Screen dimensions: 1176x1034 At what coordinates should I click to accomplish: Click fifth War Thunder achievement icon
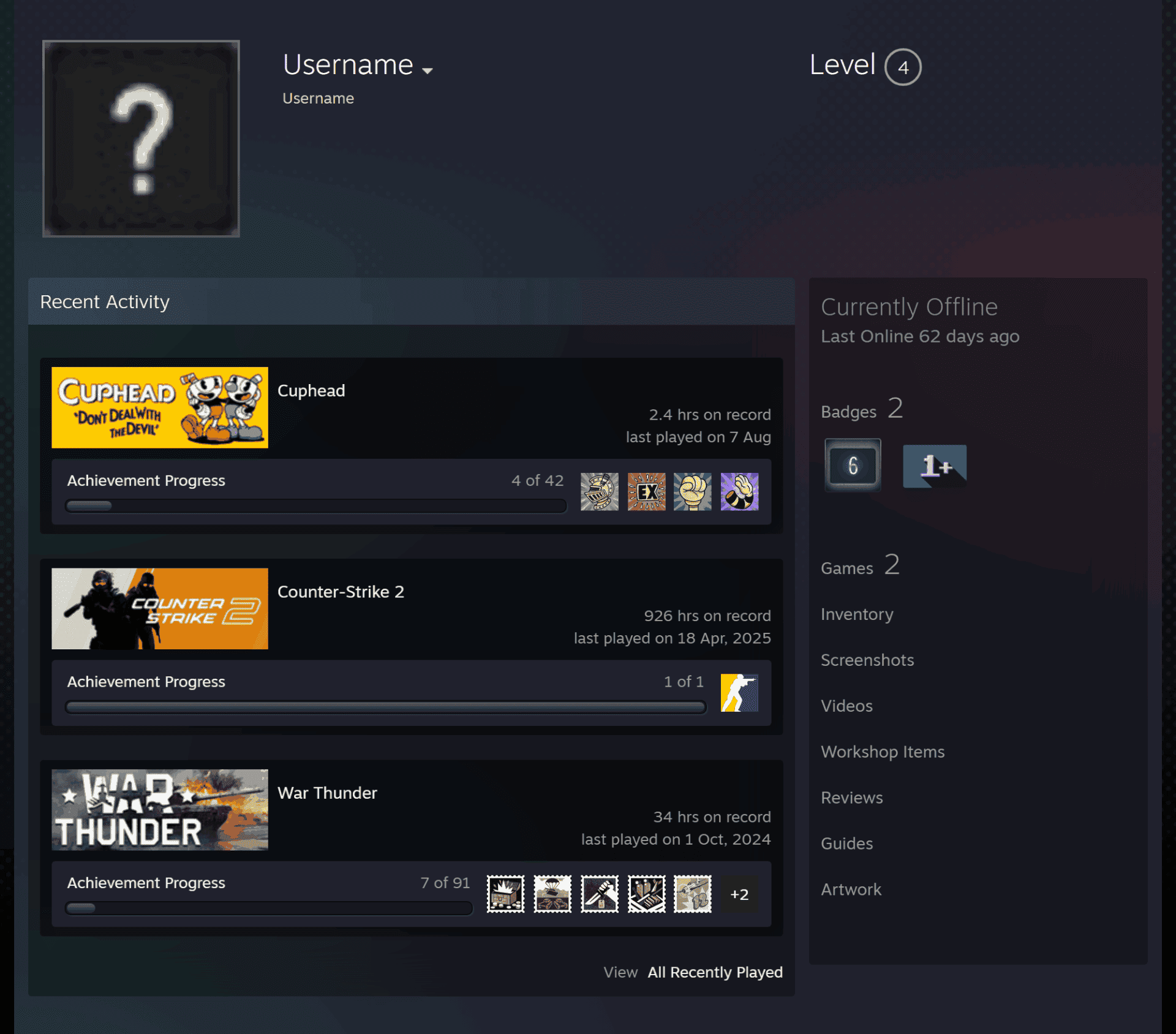(693, 894)
